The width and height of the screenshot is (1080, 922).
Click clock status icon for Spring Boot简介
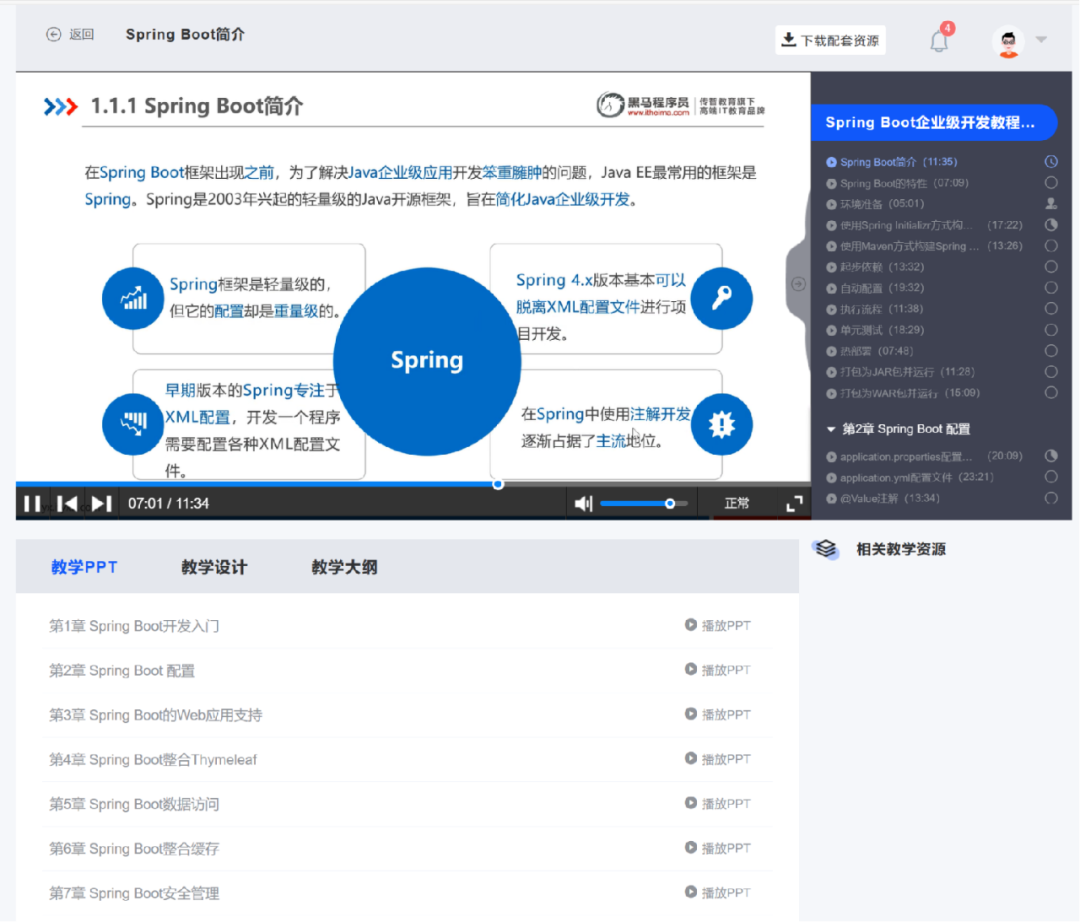coord(1051,162)
